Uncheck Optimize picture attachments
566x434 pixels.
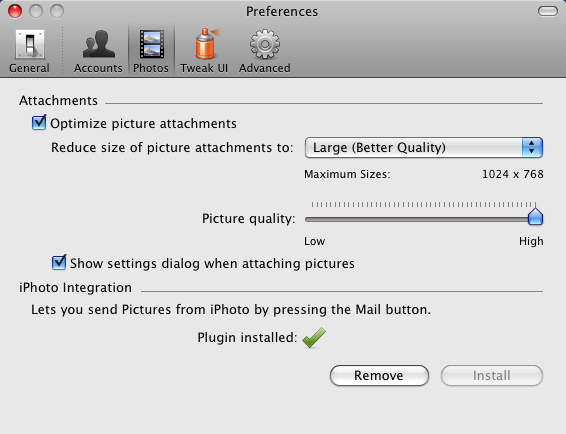[x=39, y=122]
